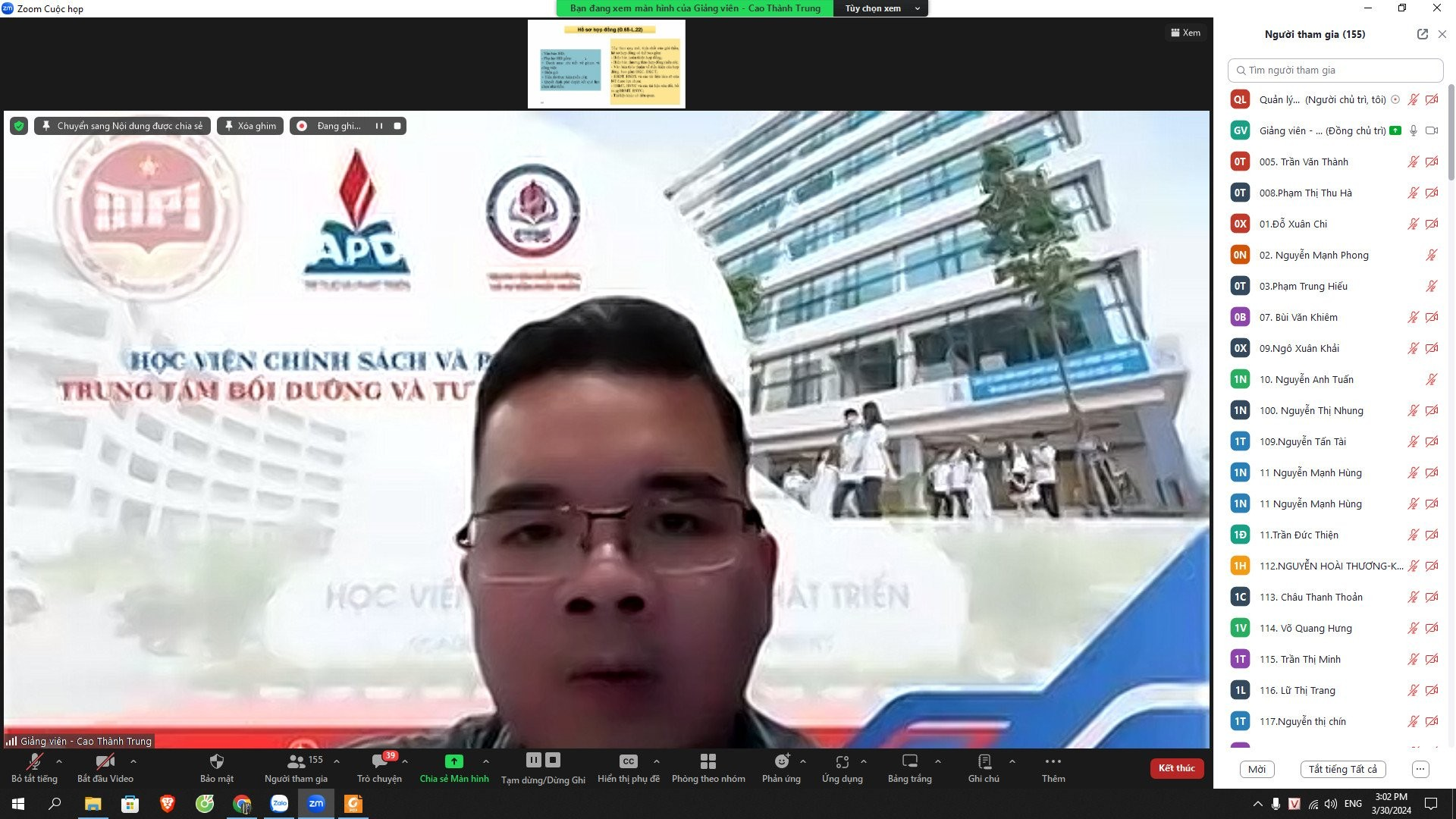The image size is (1456, 819).
Task: Open the Xem view menu
Action: click(x=1185, y=33)
